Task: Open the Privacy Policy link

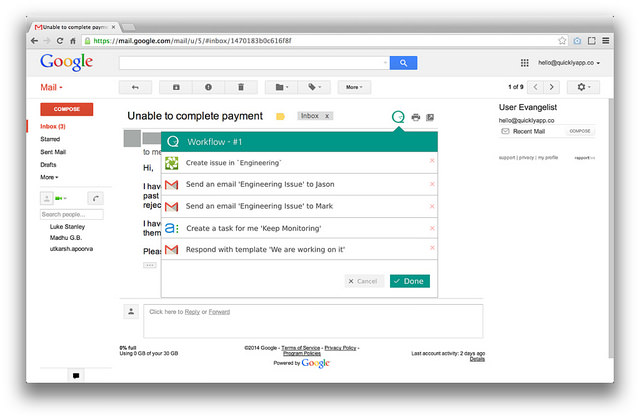Action: 340,348
